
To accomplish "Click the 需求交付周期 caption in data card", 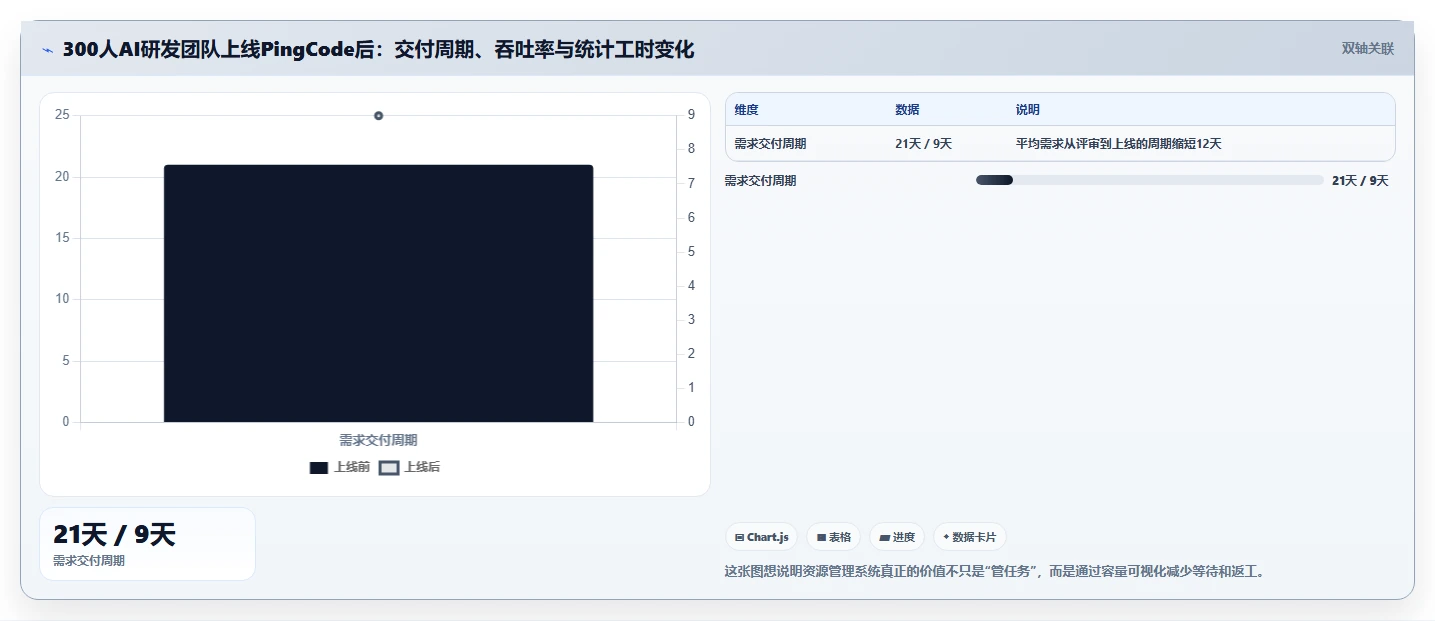I will pyautogui.click(x=89, y=561).
